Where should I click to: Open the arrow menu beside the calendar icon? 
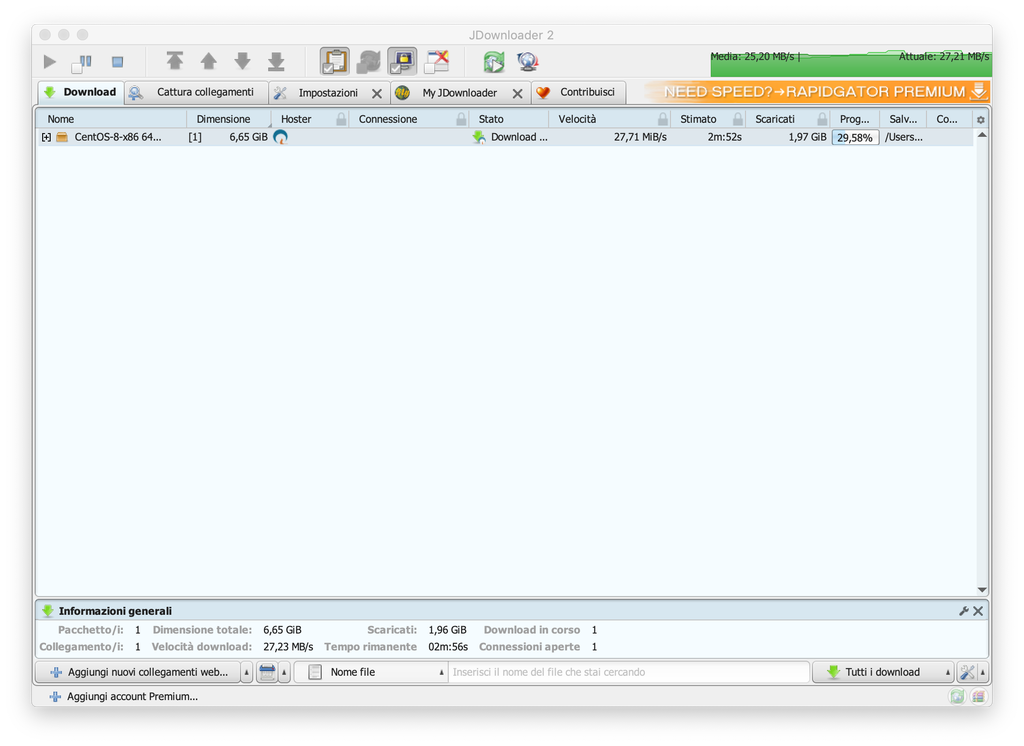pos(284,672)
